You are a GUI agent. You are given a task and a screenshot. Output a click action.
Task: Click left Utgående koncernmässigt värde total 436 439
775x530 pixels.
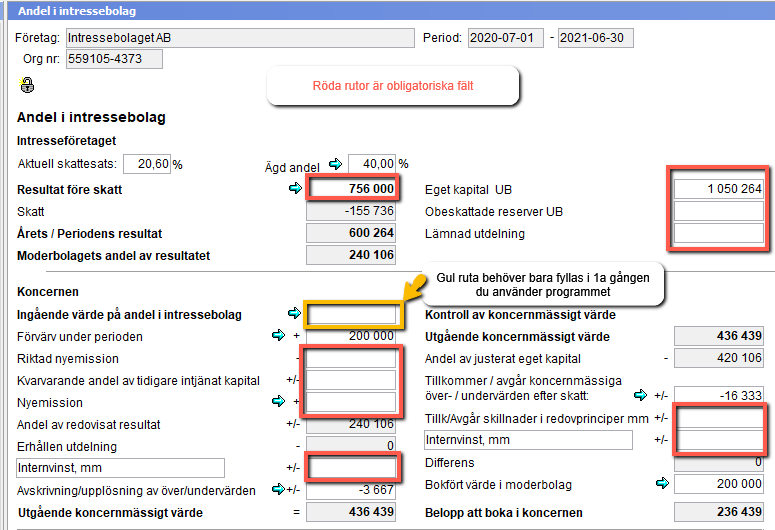point(351,512)
